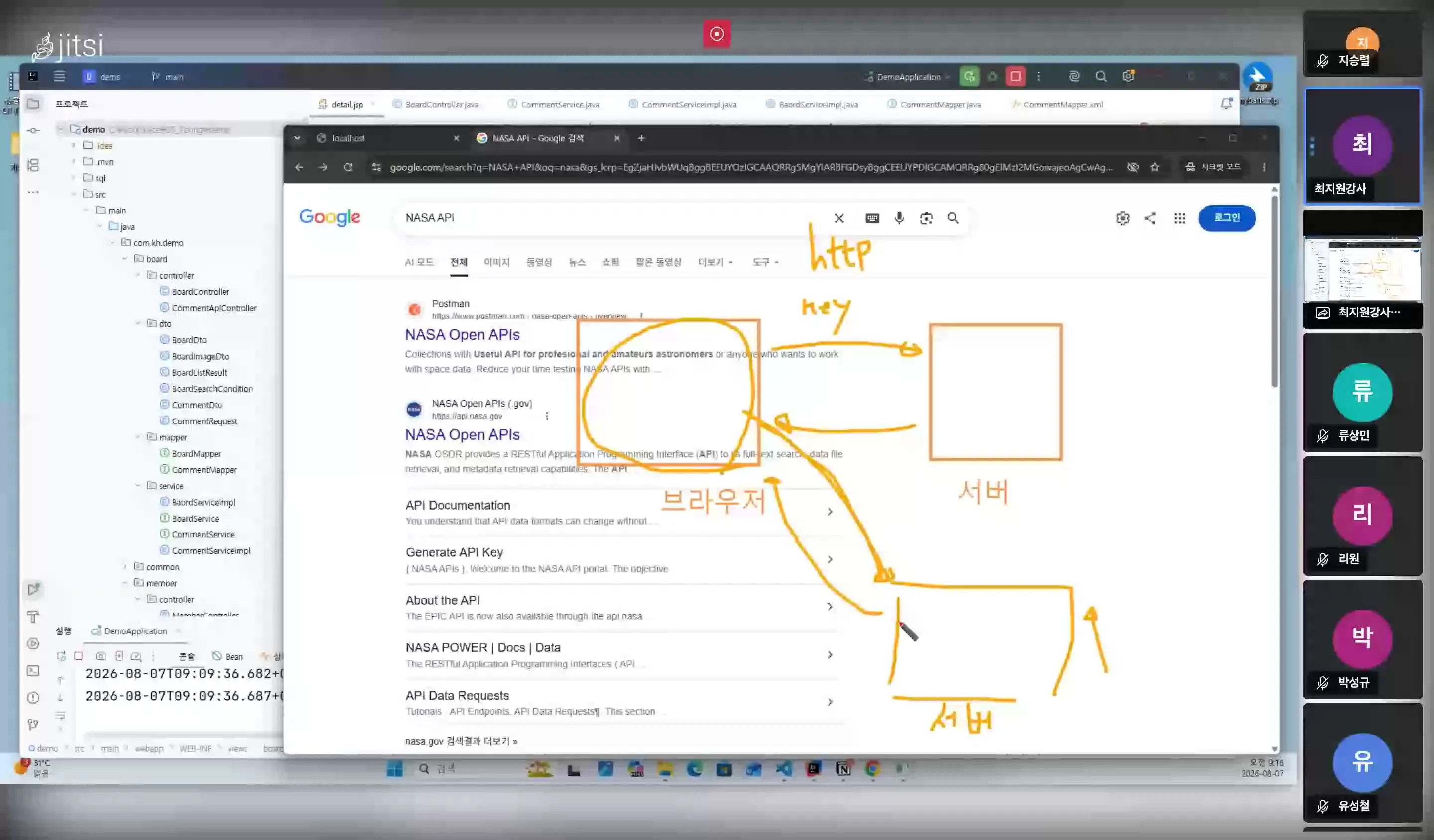Stop the running app with the red stop icon
Image resolution: width=1434 pixels, height=840 pixels.
[x=1015, y=76]
